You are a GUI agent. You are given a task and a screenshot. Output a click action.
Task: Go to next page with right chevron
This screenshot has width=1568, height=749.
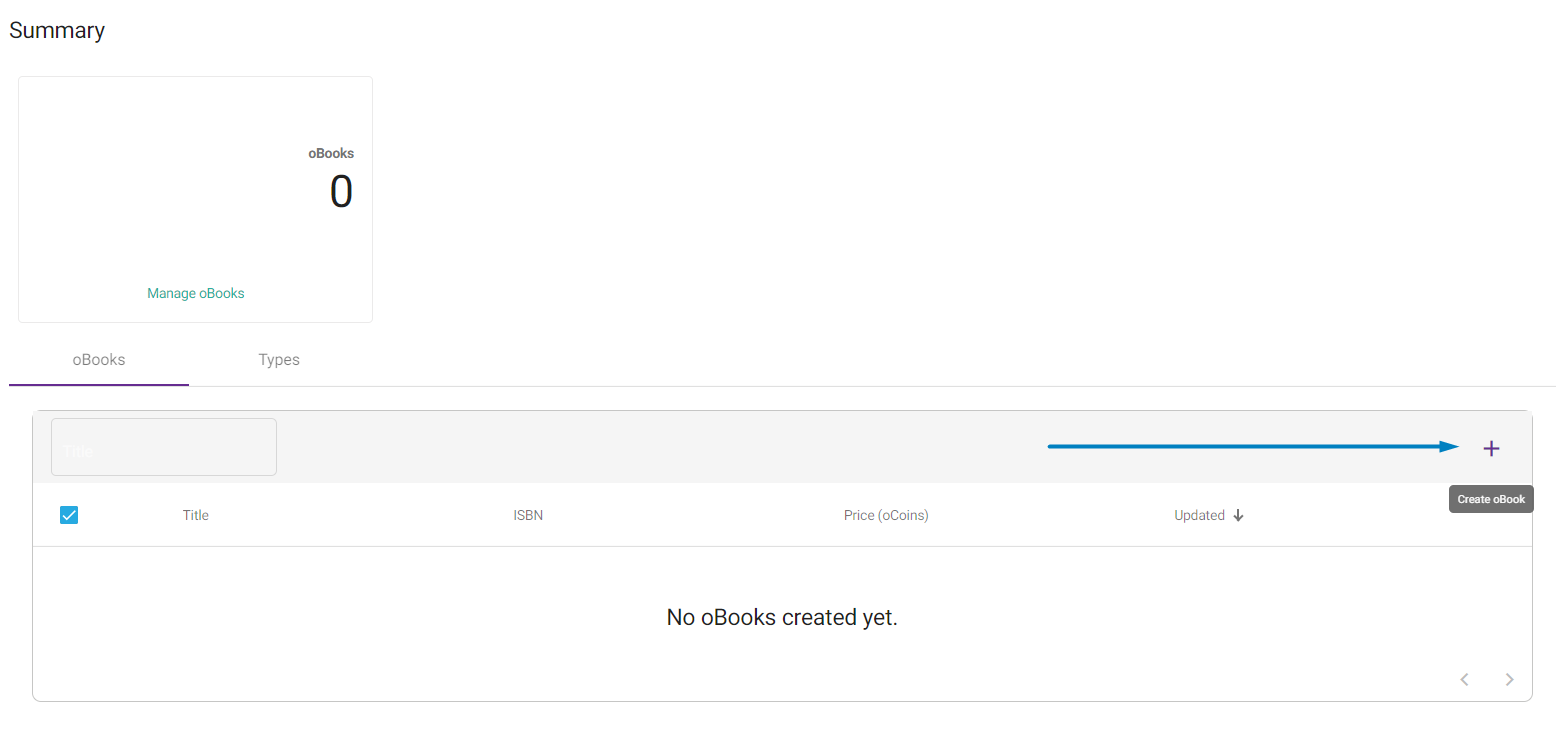pos(1510,680)
